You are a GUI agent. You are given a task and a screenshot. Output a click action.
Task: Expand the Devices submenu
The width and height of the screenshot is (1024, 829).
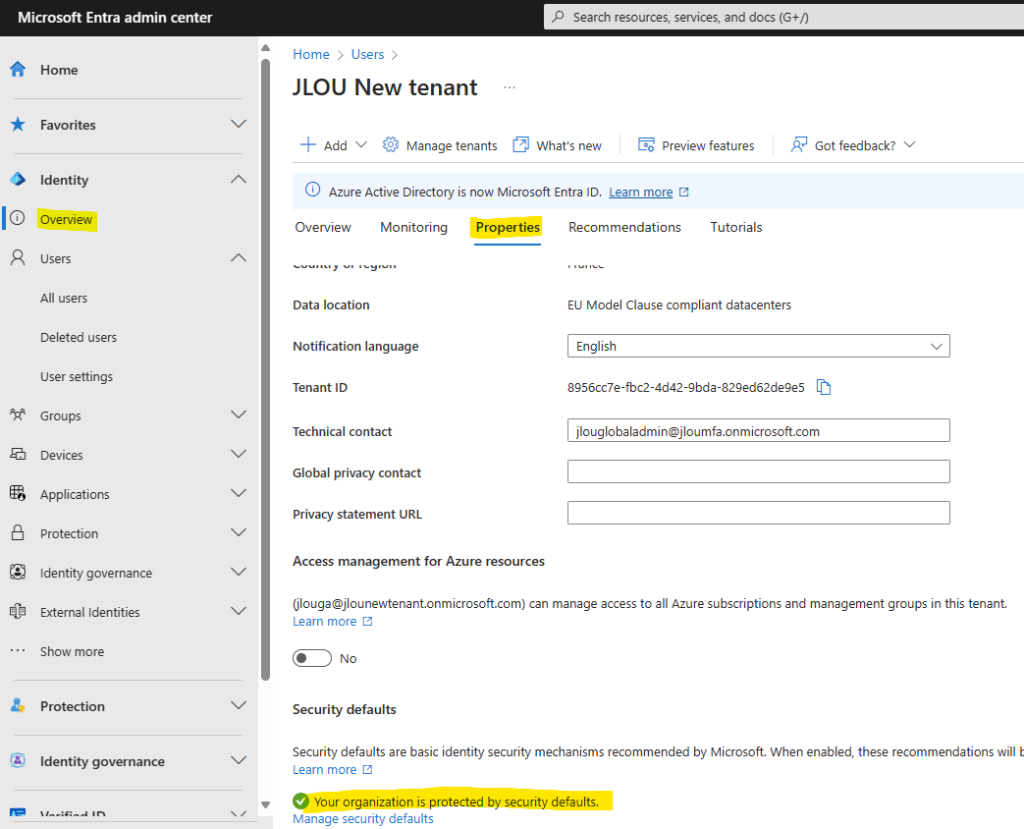coord(238,454)
